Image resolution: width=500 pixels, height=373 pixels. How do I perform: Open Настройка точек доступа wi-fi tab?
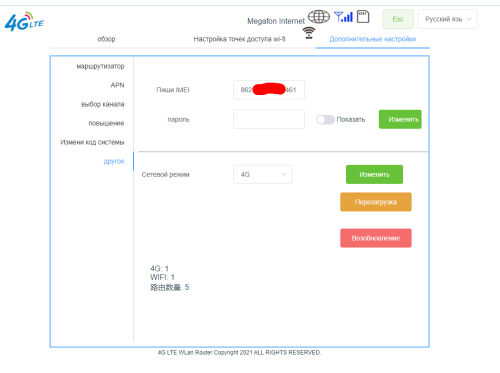tap(239, 39)
